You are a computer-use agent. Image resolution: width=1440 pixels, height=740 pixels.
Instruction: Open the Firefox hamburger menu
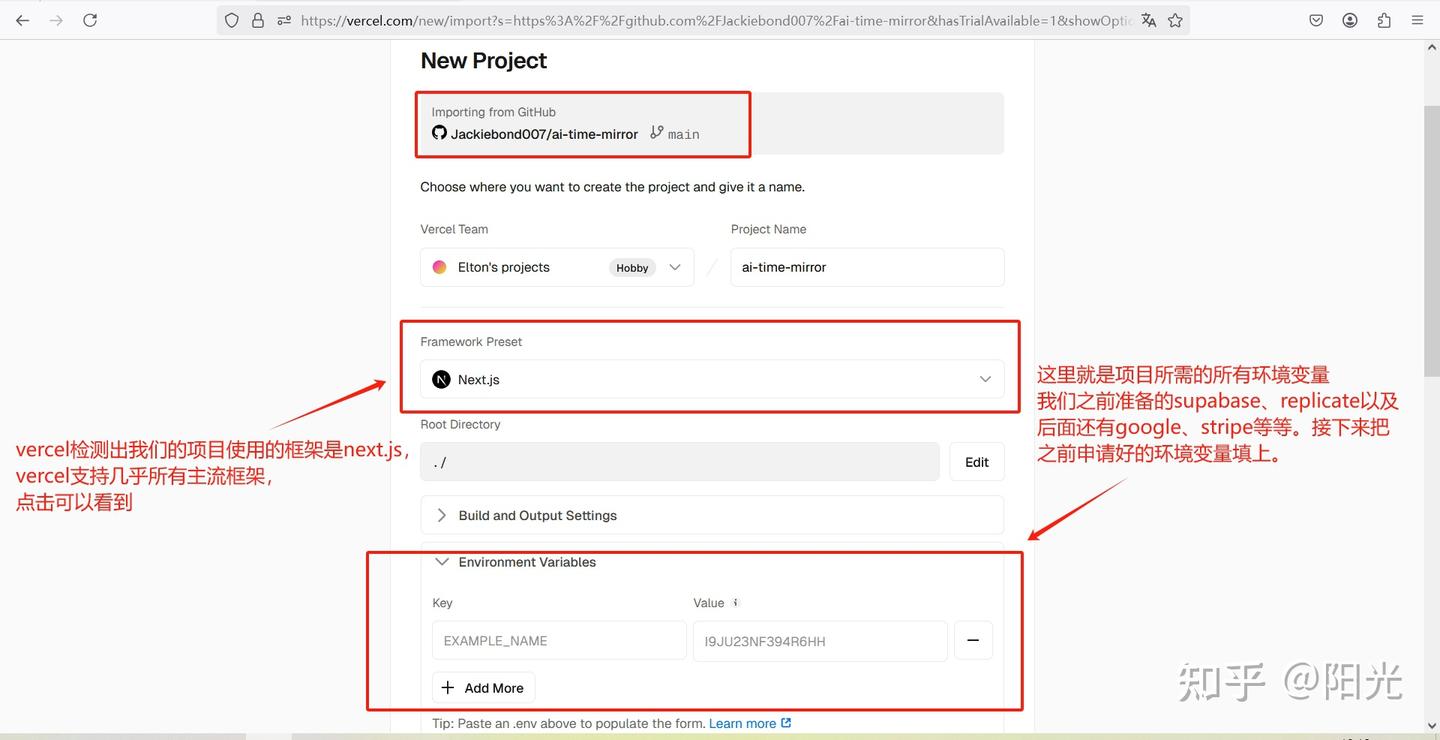coord(1417,19)
